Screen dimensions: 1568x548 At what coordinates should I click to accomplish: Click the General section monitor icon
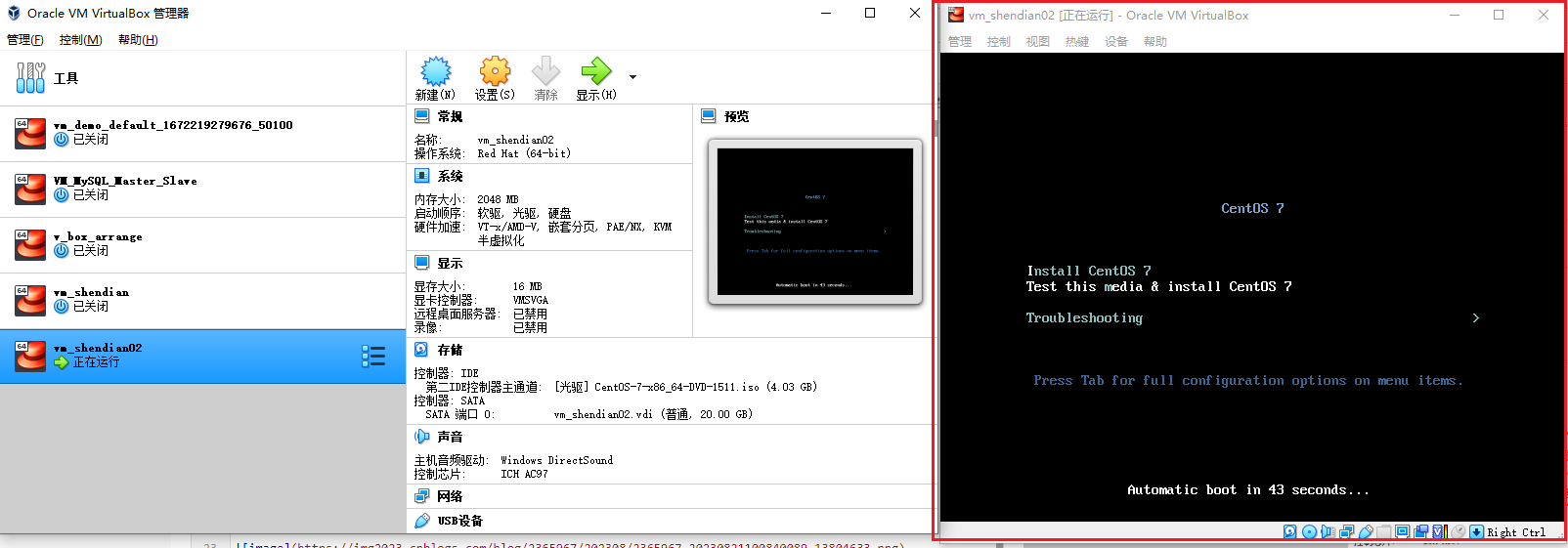point(421,116)
